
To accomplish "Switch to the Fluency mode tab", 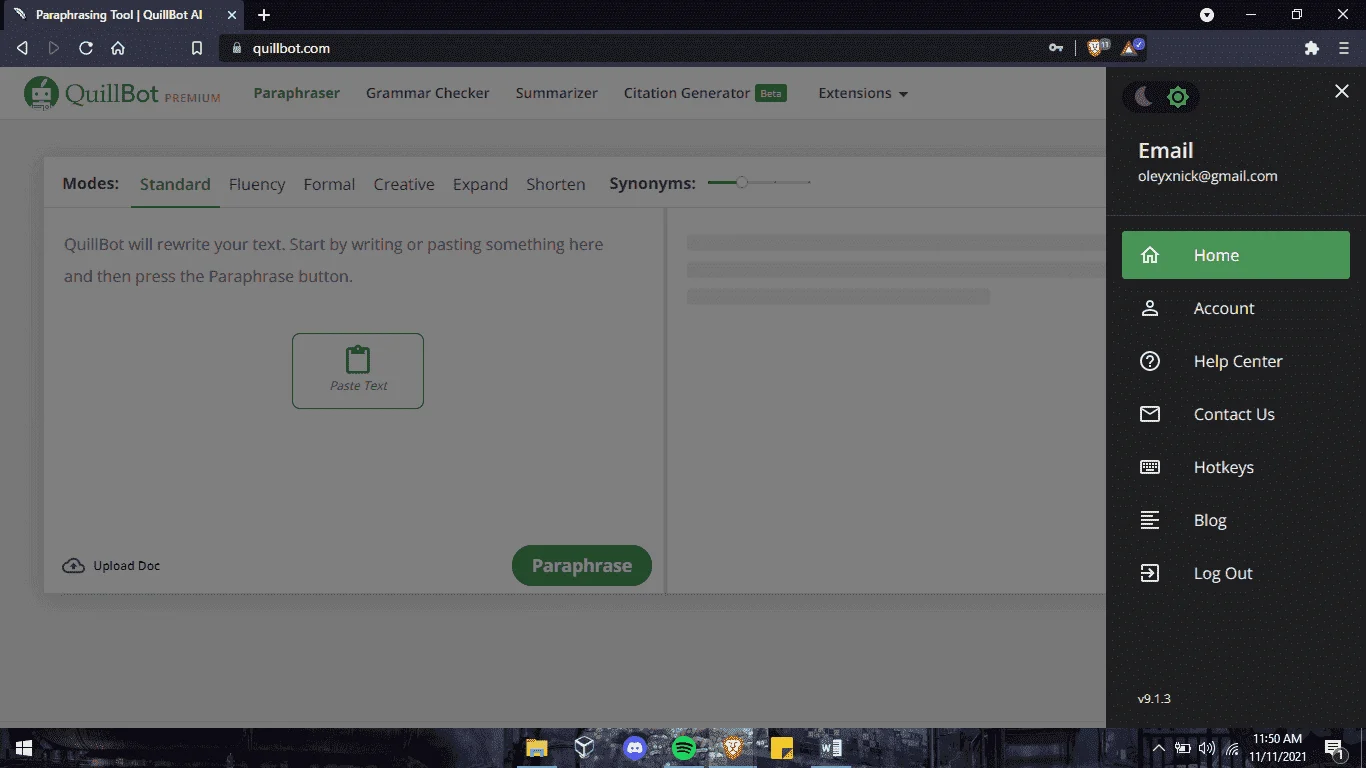I will 257,184.
